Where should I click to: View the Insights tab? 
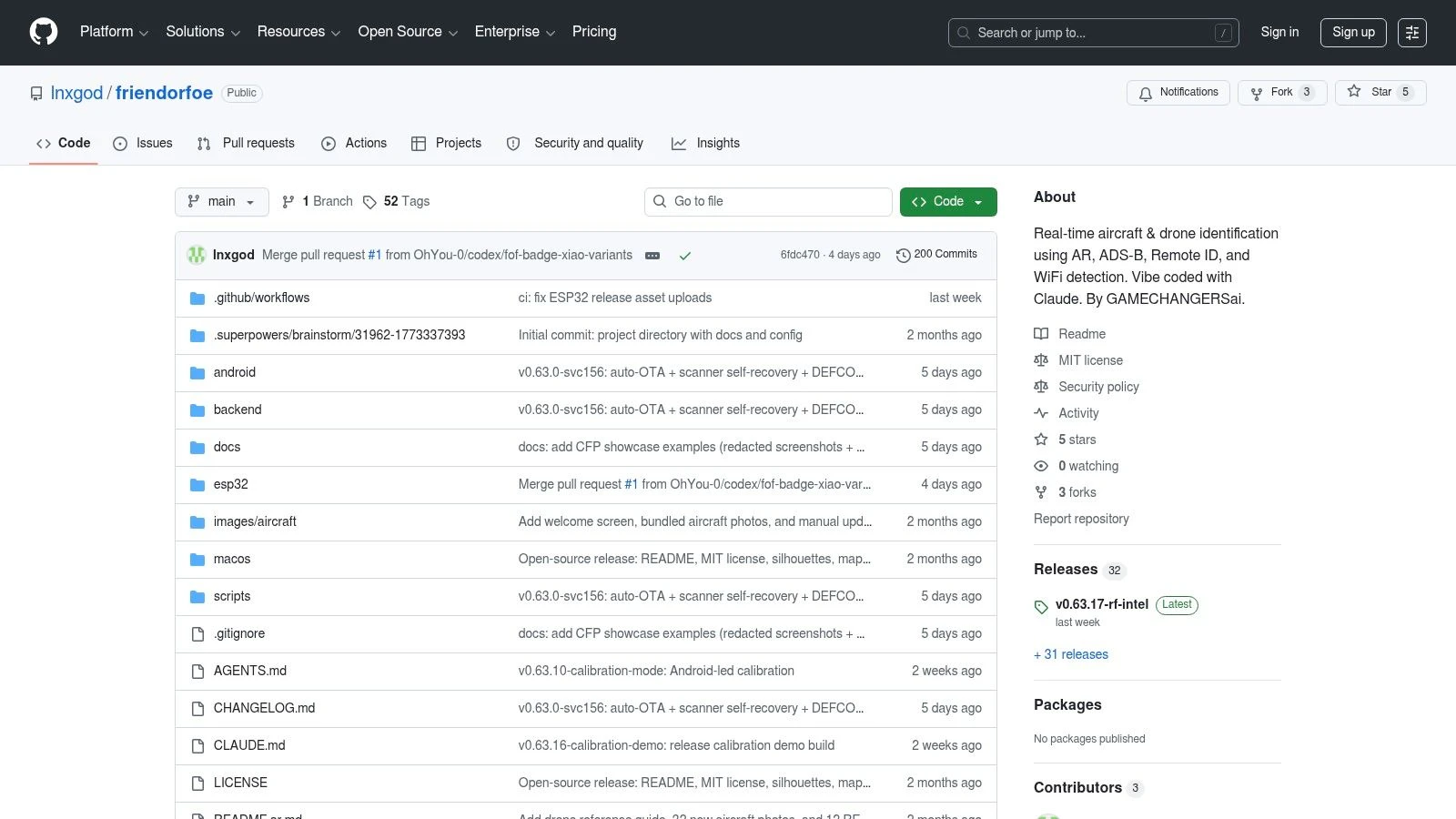(x=705, y=144)
